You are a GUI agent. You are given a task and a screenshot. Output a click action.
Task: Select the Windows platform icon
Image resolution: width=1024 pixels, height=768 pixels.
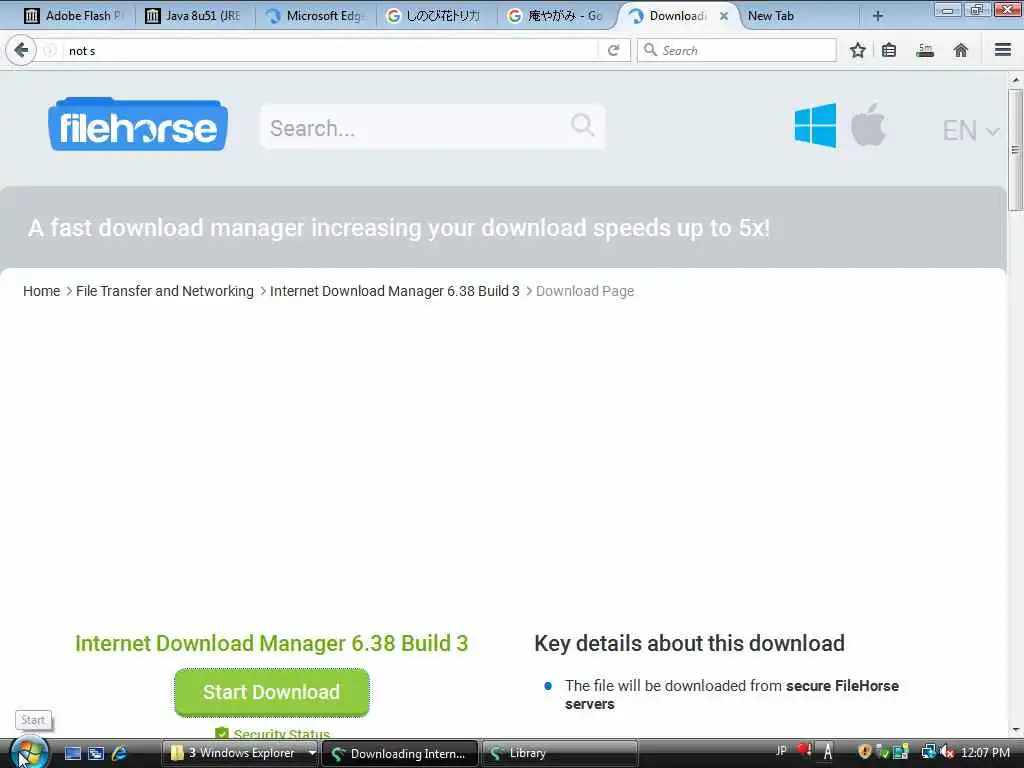click(x=815, y=125)
